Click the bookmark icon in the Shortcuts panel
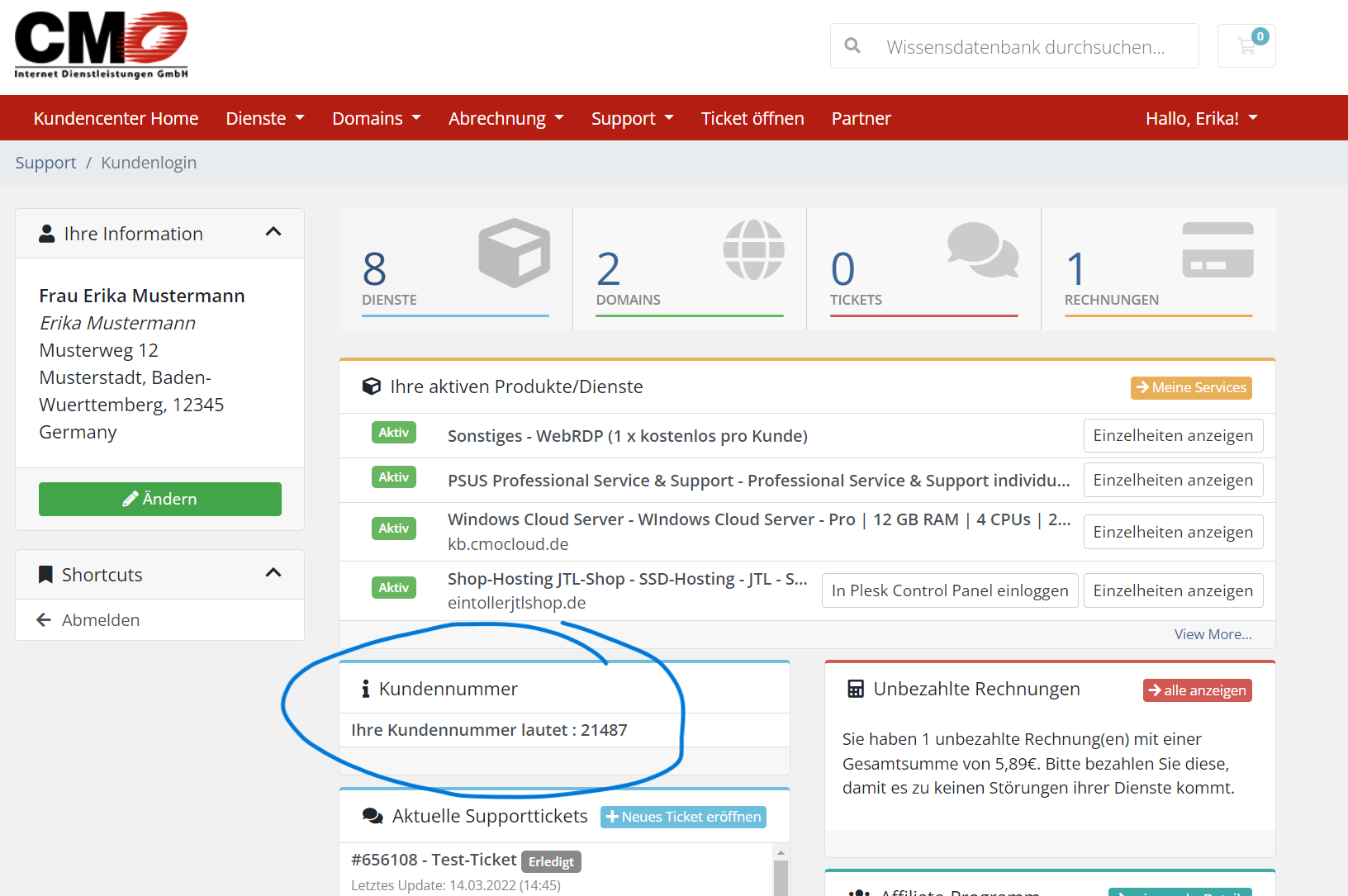This screenshot has width=1348, height=896. (45, 574)
